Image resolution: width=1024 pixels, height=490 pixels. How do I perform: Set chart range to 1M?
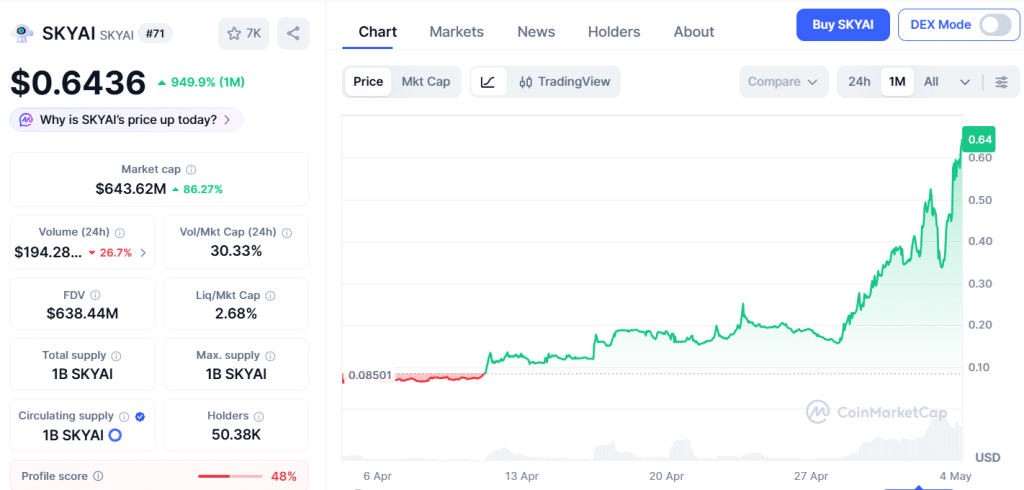(x=897, y=82)
